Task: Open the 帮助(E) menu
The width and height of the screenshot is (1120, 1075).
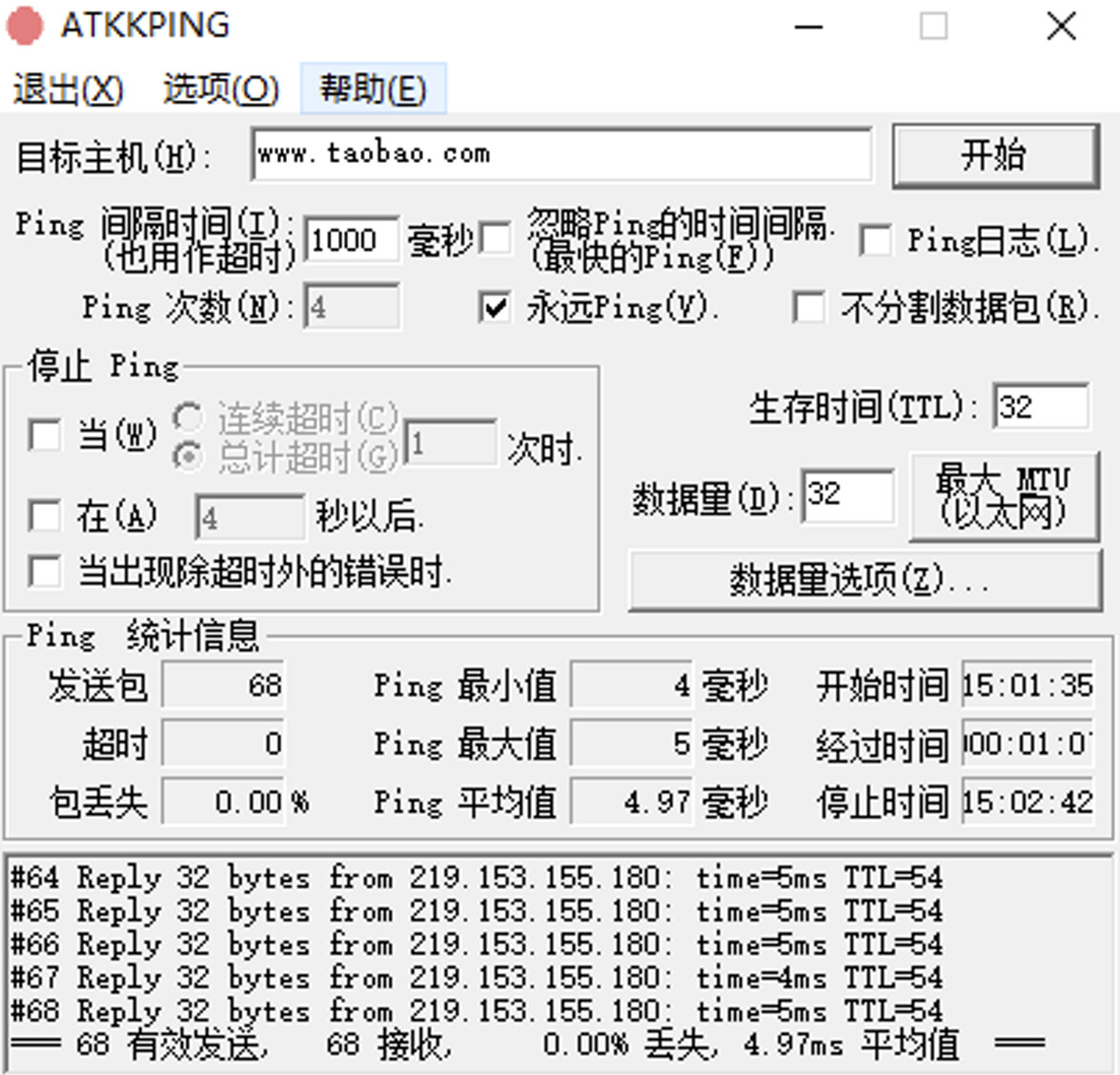Action: 373,90
